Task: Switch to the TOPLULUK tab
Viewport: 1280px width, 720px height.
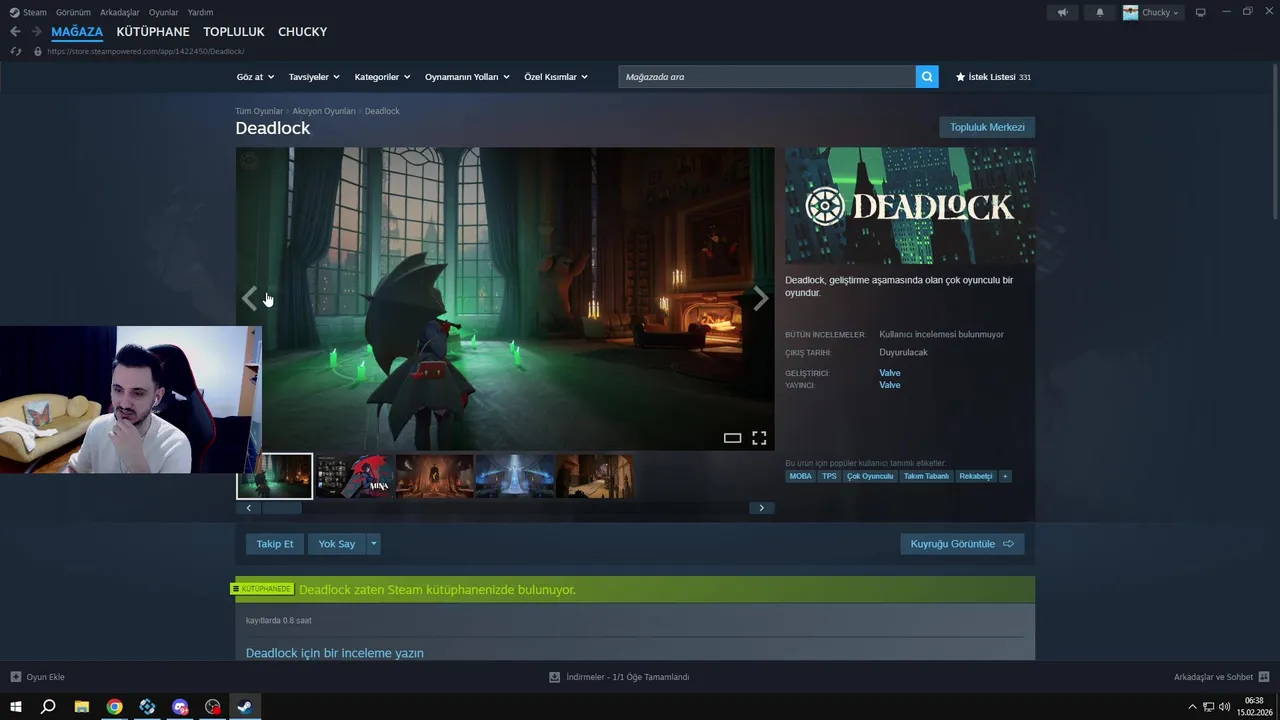Action: (234, 32)
